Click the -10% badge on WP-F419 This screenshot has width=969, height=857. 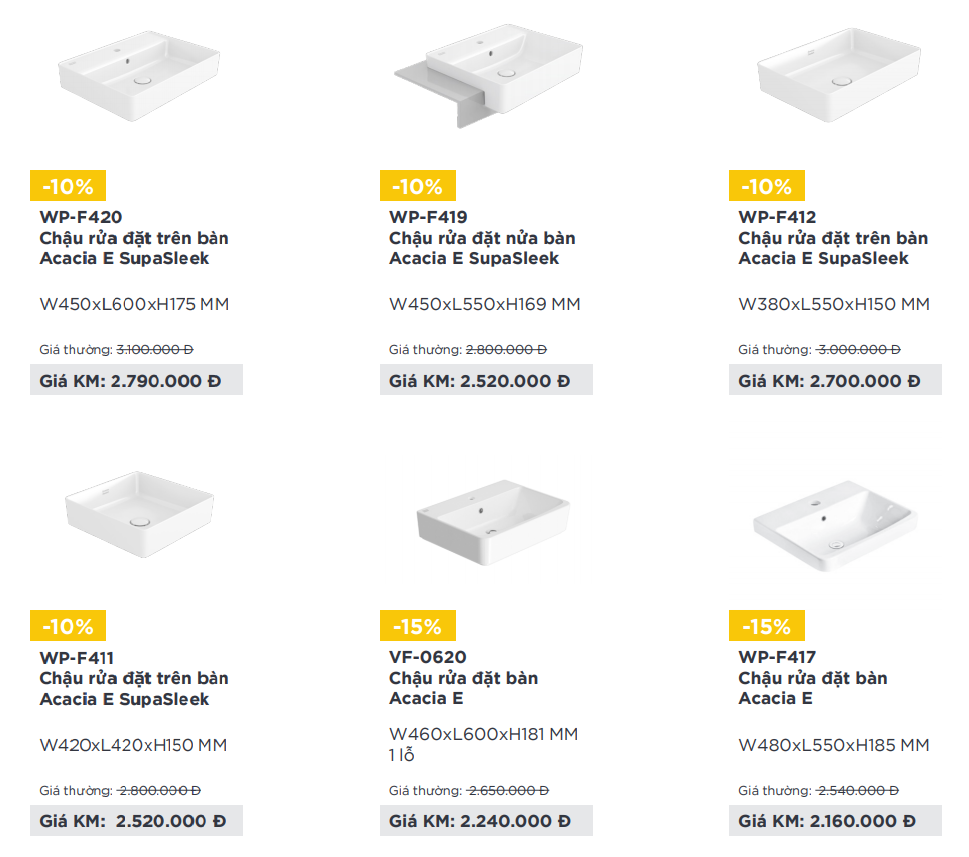coord(418,185)
